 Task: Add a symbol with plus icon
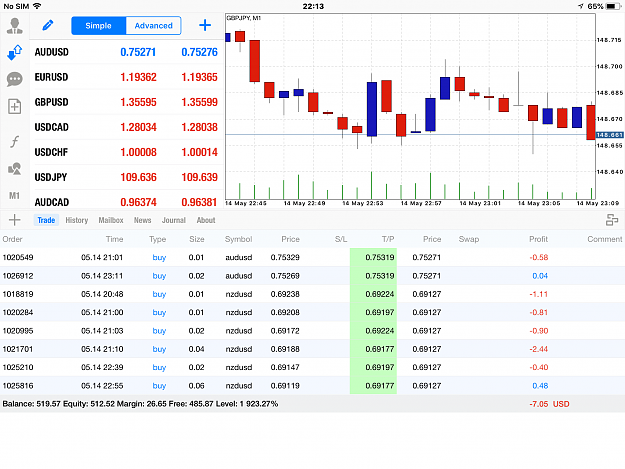pyautogui.click(x=205, y=25)
